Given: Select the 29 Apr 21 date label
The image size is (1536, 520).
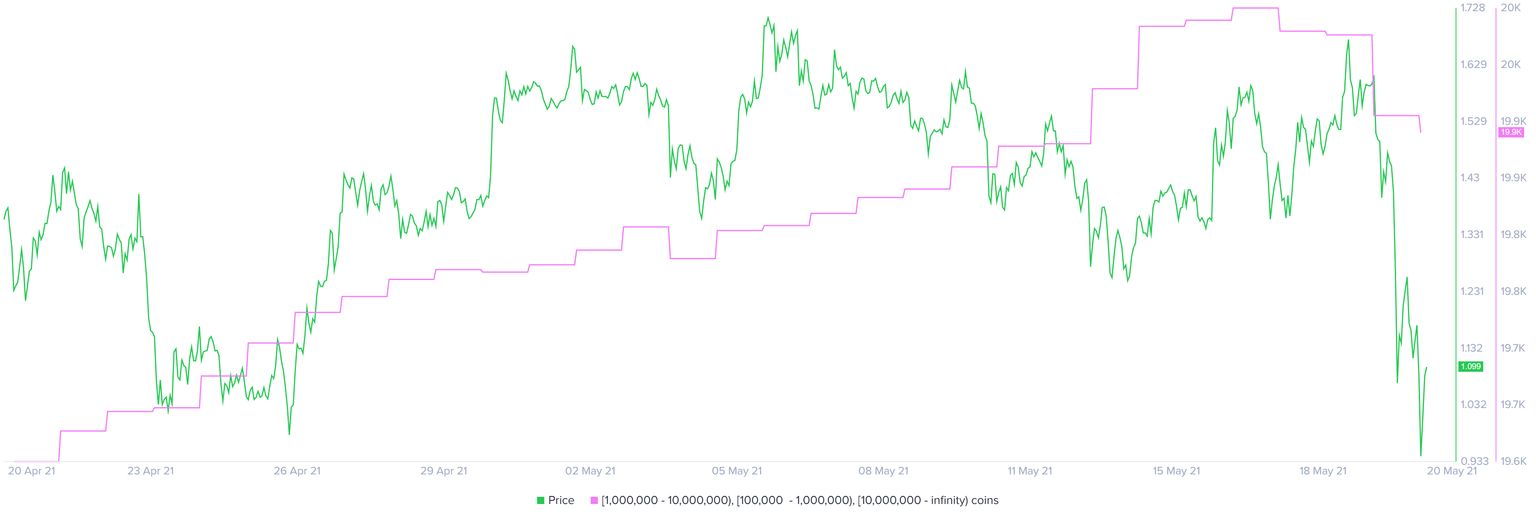Looking at the screenshot, I should (x=443, y=470).
